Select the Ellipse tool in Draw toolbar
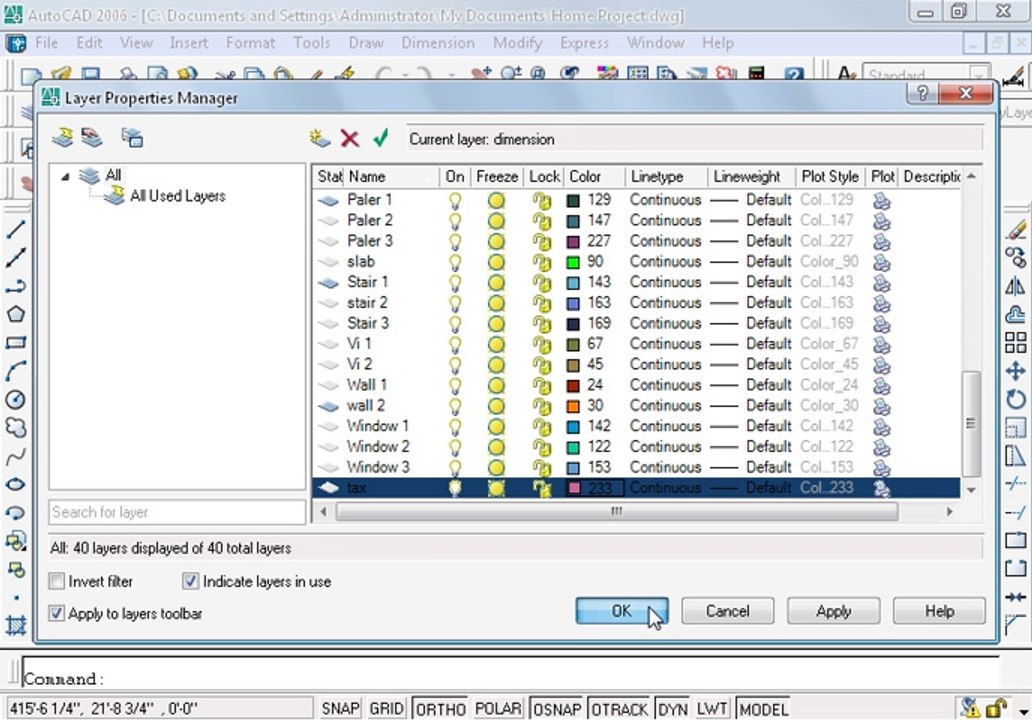Image resolution: width=1032 pixels, height=720 pixels. (x=16, y=484)
